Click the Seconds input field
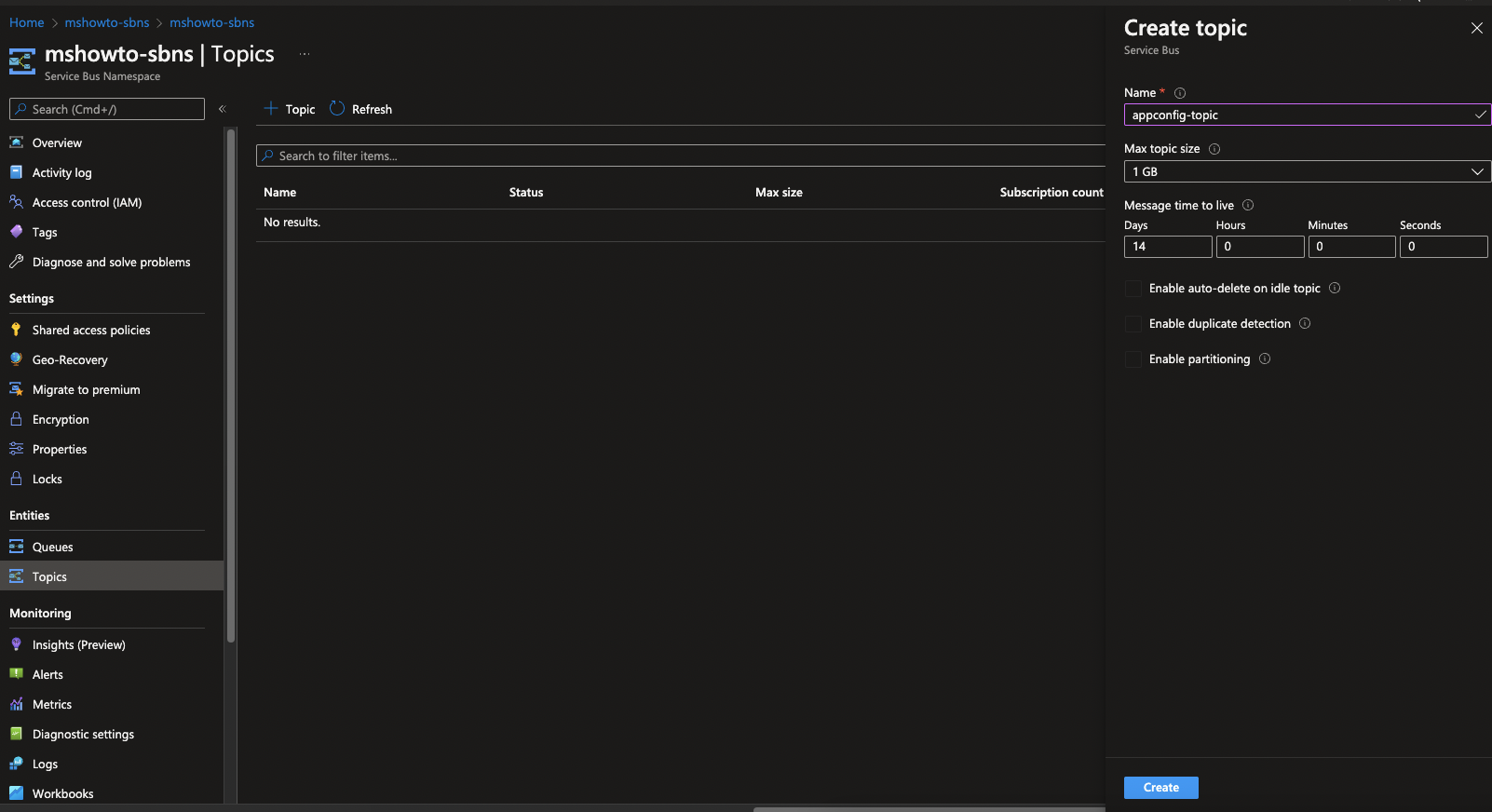This screenshot has height=812, width=1492. point(1444,246)
